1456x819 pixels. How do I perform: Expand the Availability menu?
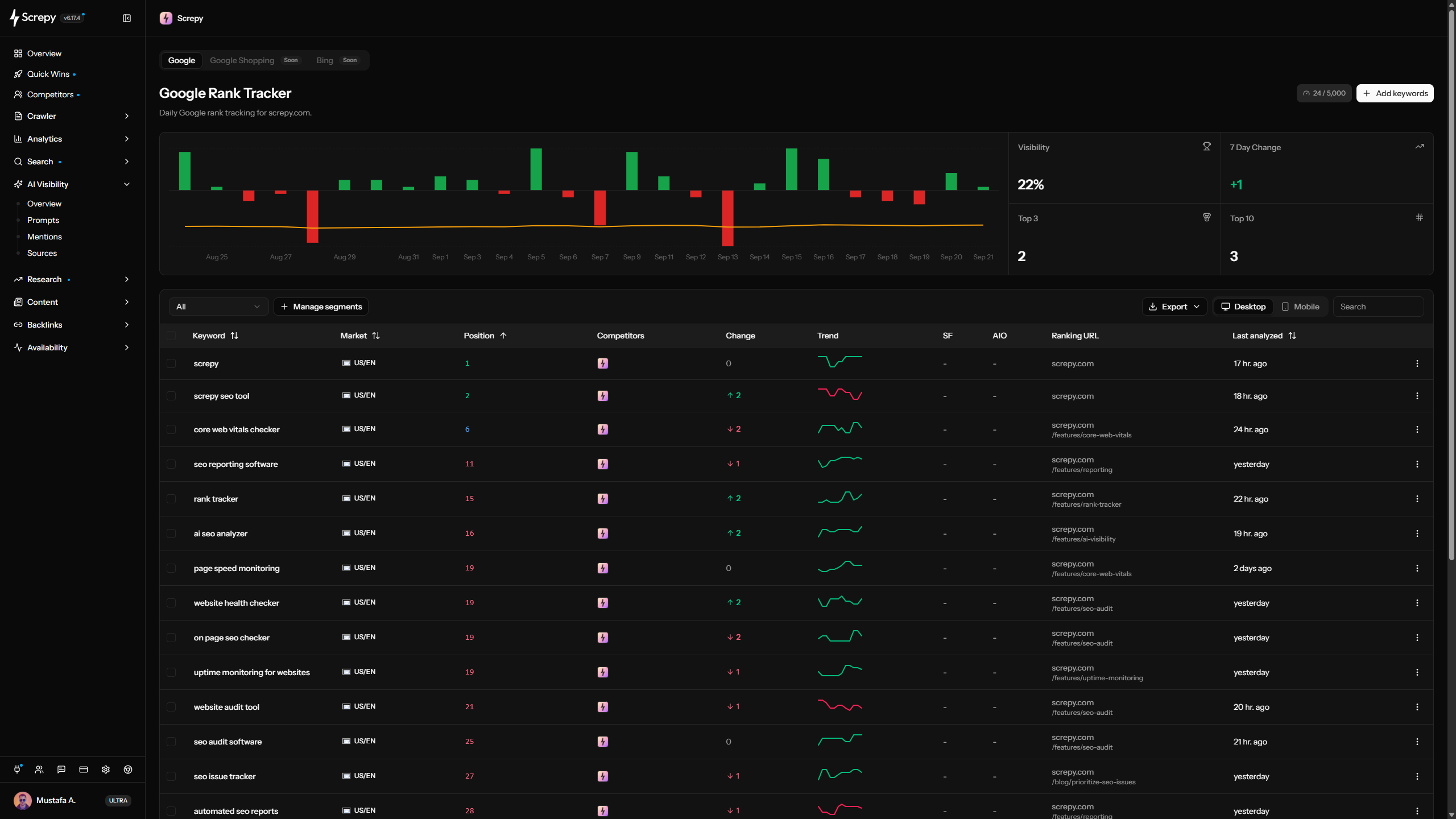point(72,348)
